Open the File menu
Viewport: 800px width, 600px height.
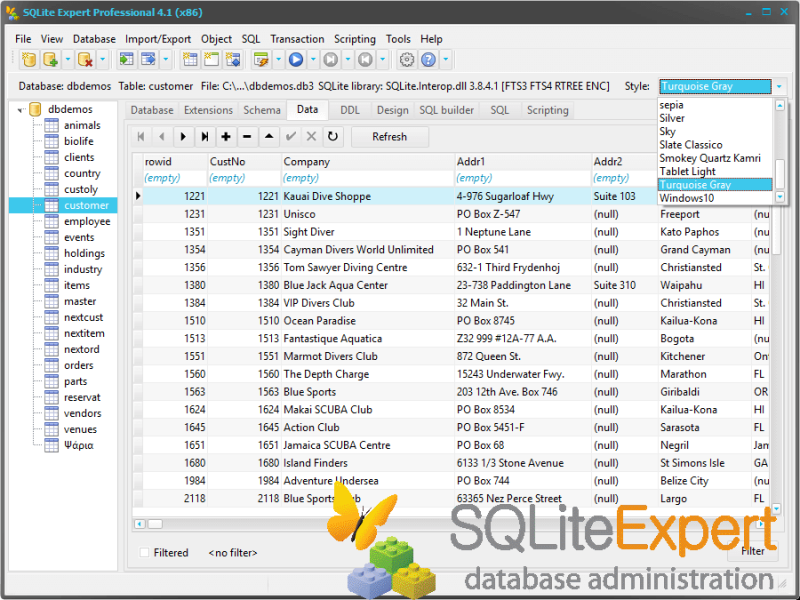click(x=23, y=39)
